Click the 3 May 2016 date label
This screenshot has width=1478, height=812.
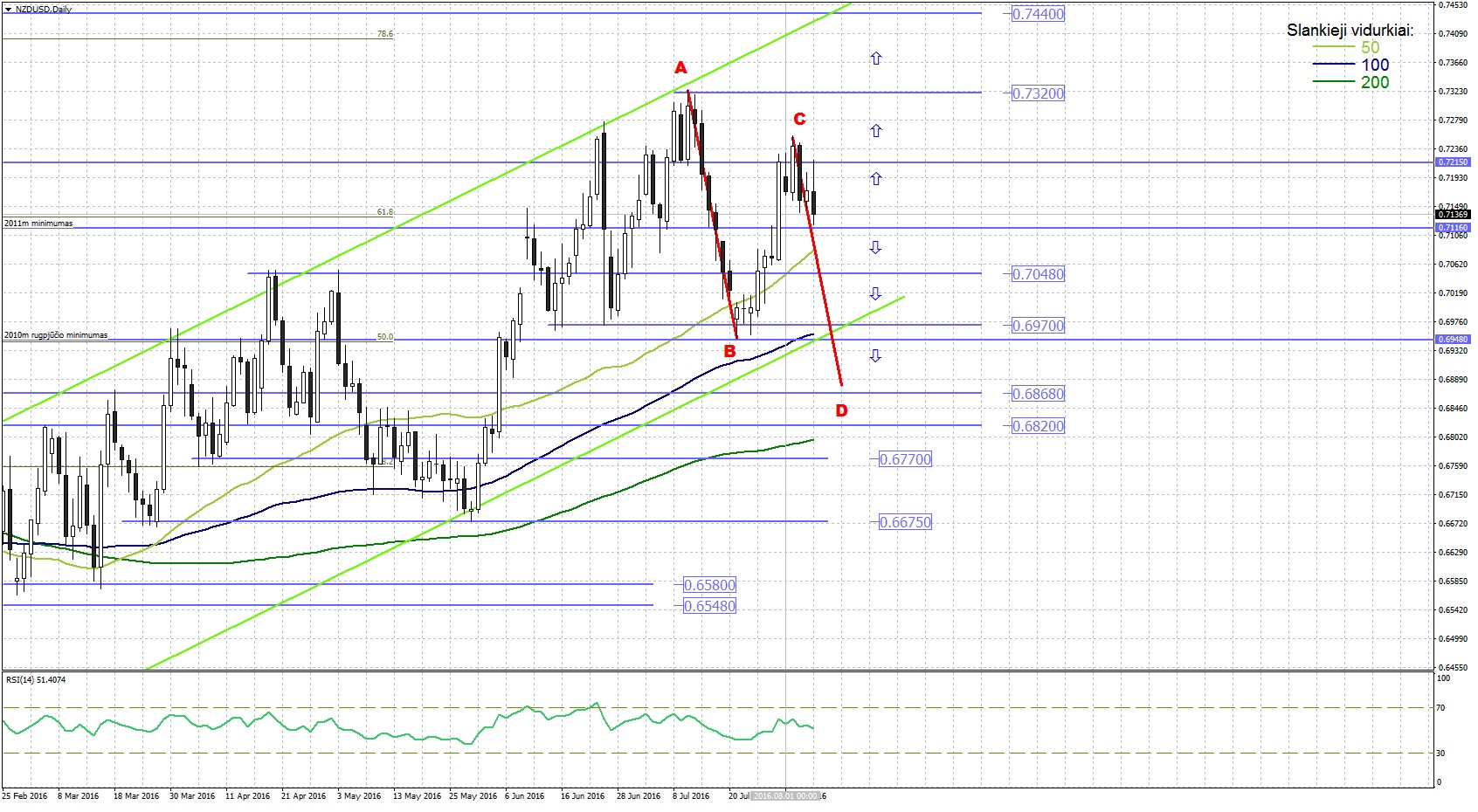359,796
